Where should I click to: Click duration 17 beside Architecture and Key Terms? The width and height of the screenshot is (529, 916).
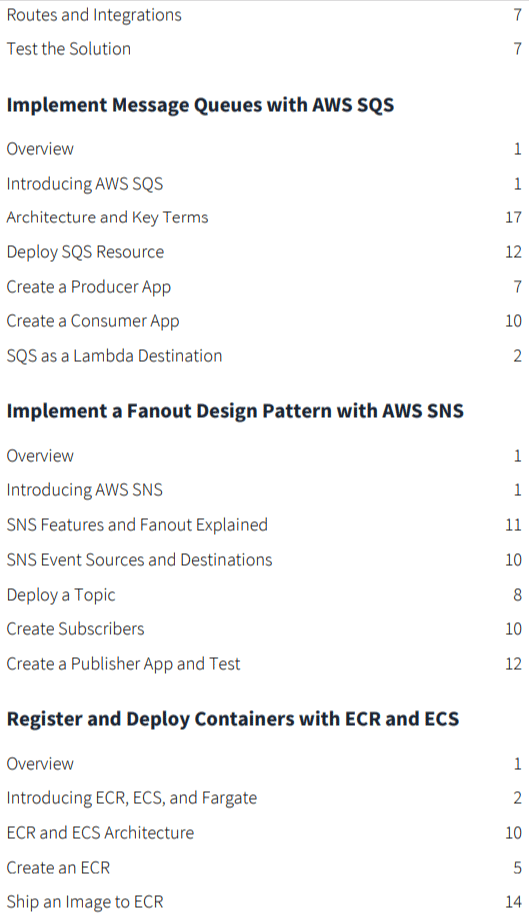click(513, 217)
